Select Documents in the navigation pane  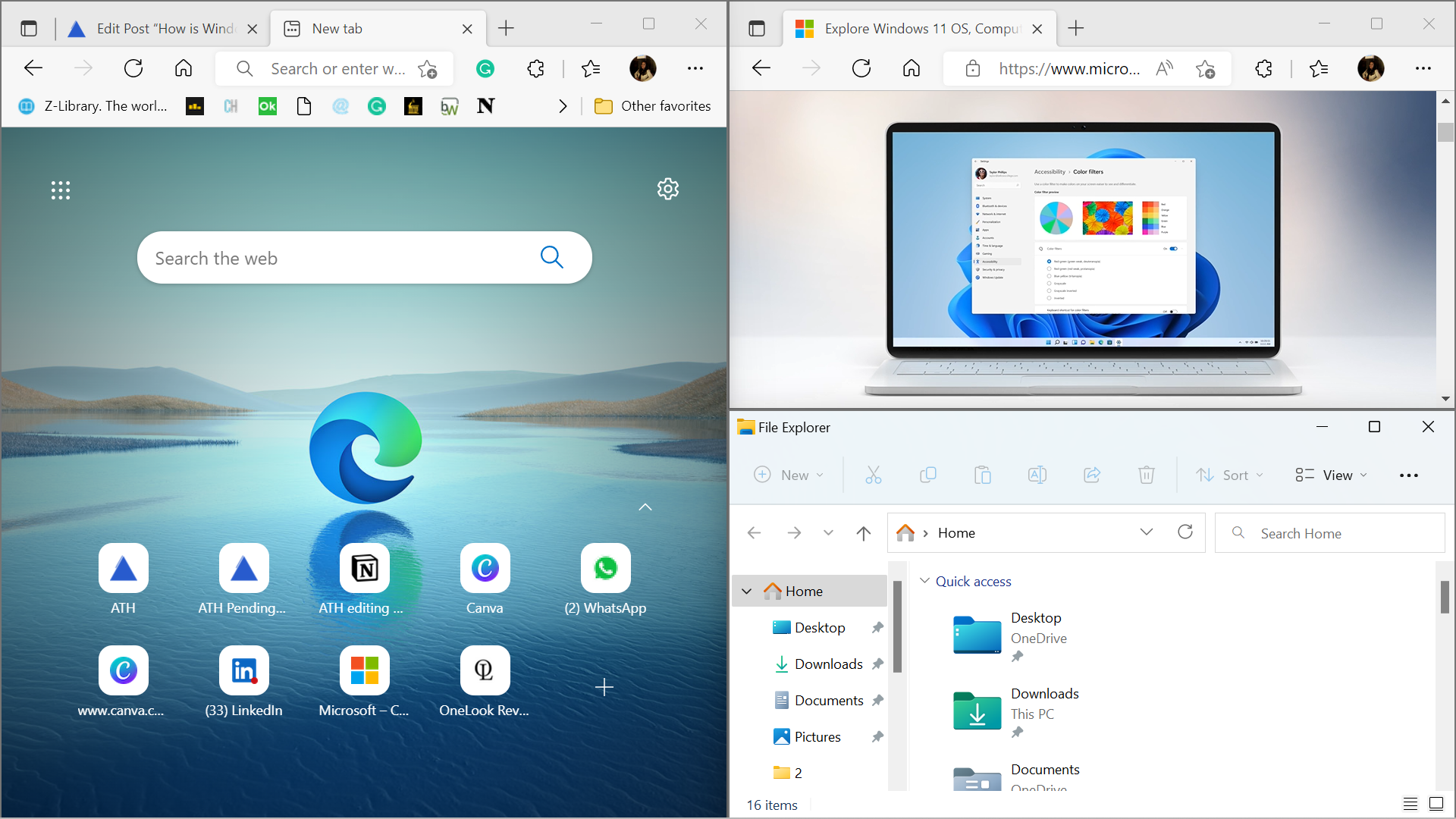828,700
